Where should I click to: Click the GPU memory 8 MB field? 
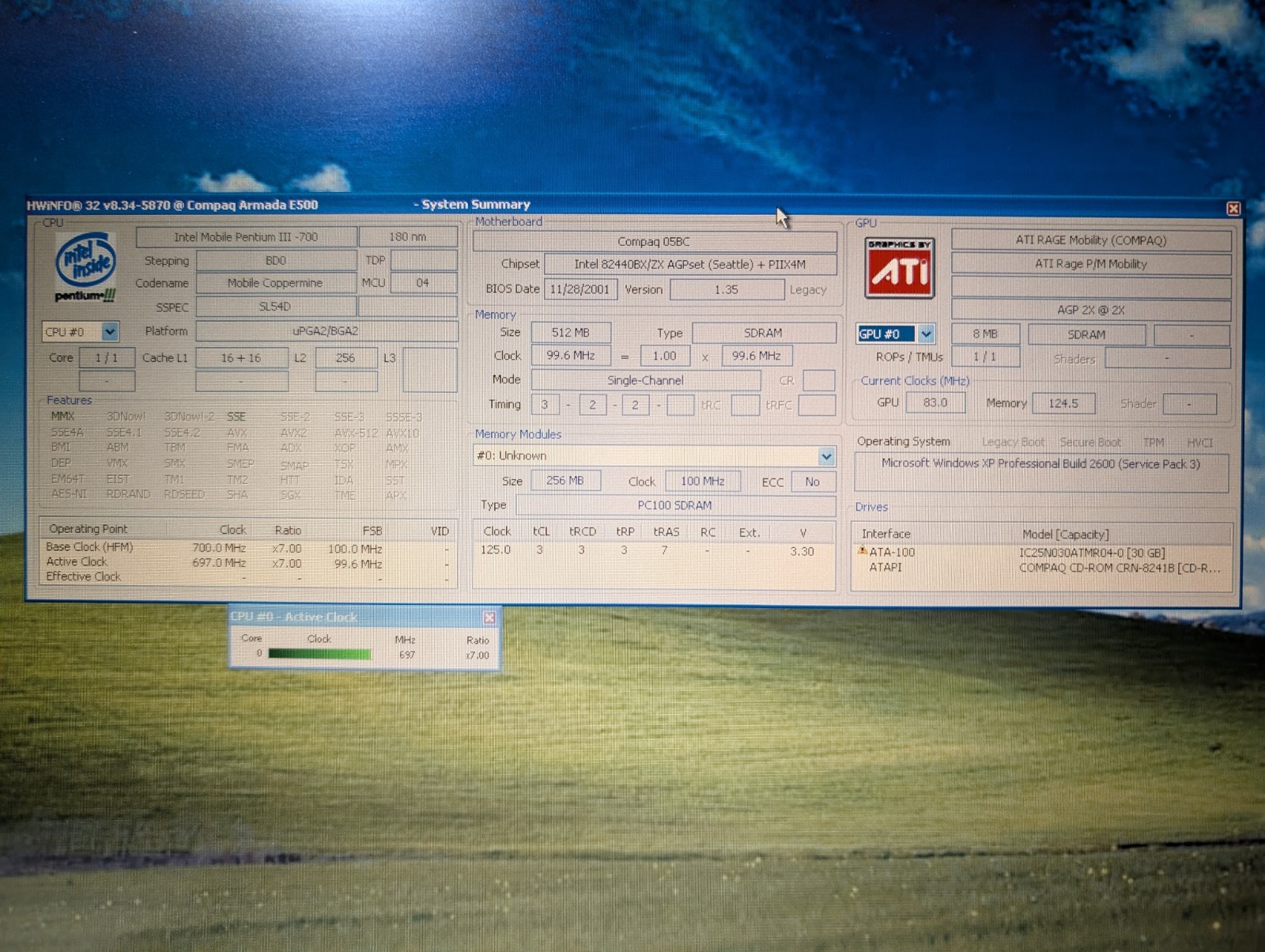point(985,334)
